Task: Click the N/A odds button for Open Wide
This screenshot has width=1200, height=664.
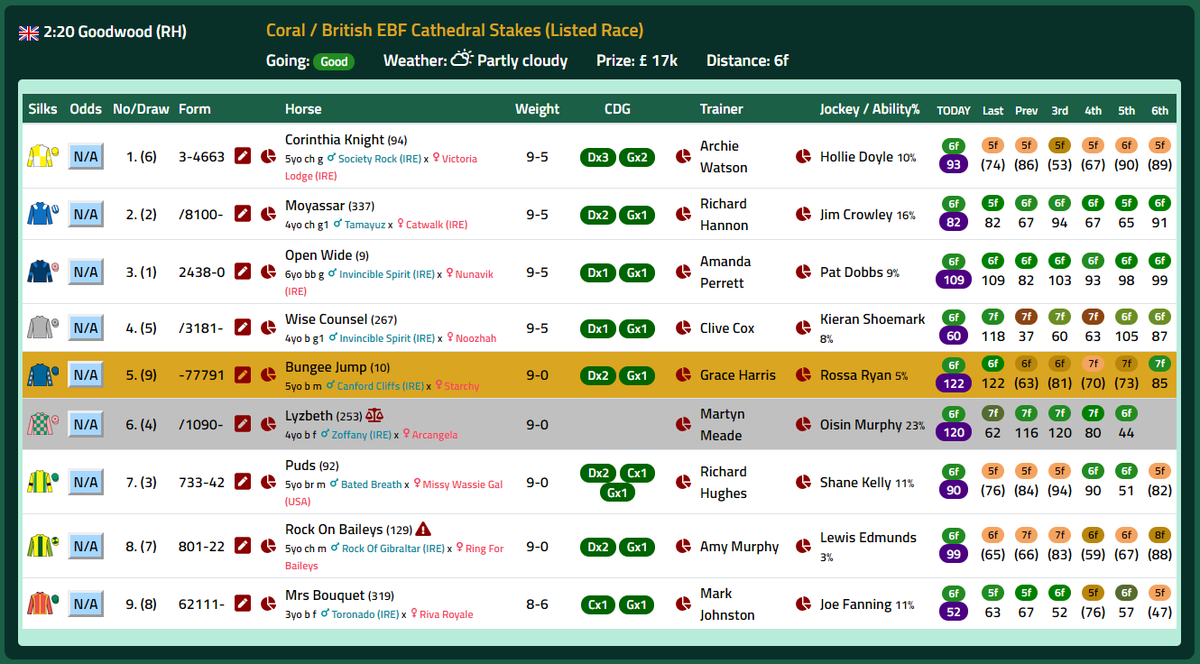Action: [86, 272]
